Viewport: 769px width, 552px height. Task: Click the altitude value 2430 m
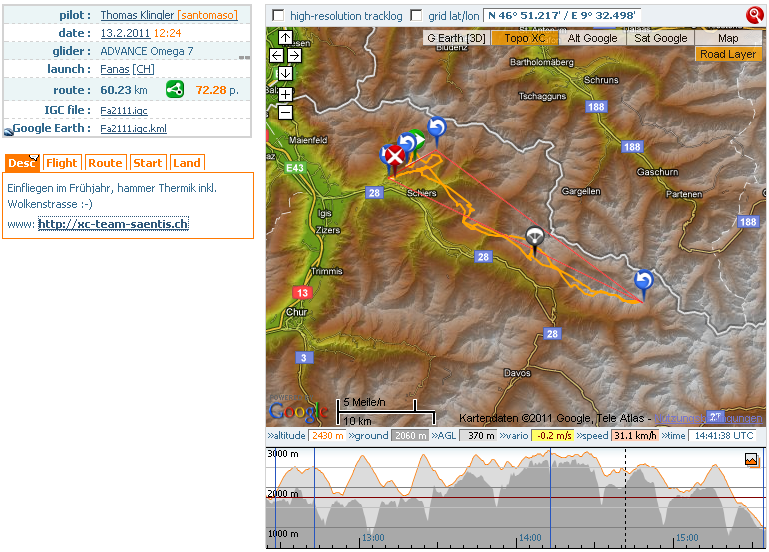coord(328,435)
